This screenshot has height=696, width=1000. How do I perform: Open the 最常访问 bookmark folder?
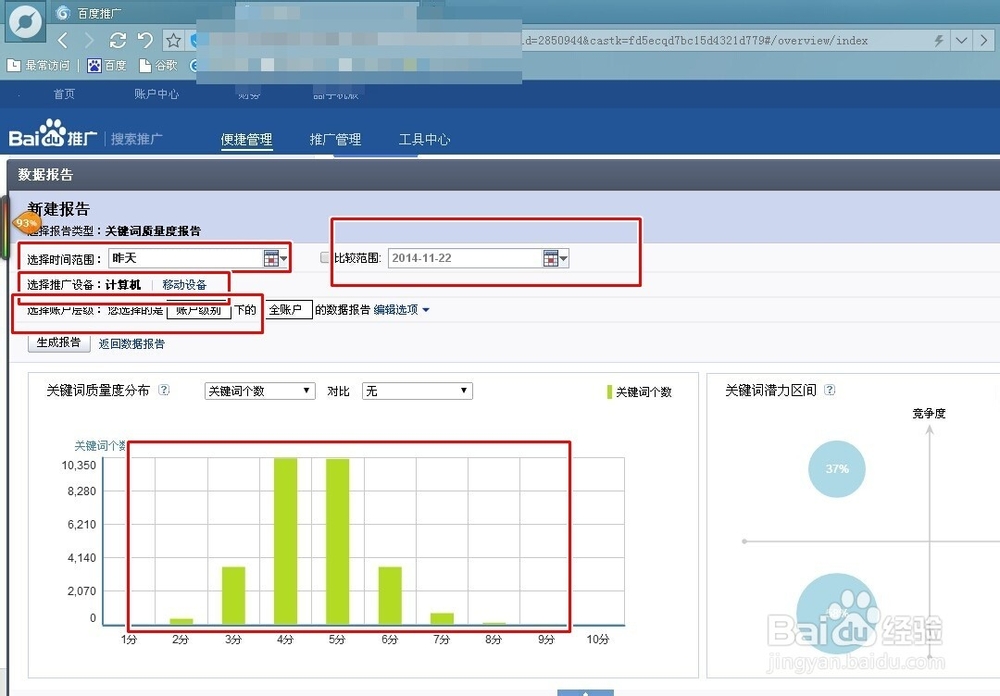pyautogui.click(x=38, y=65)
